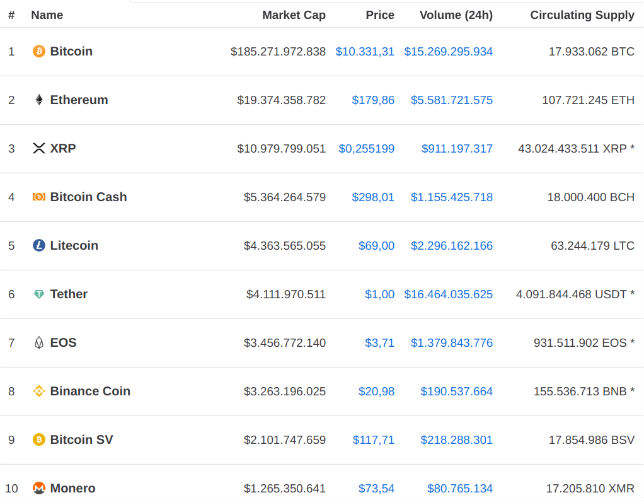
Task: Select supply 155.536.713 BNB
Action: coord(580,391)
